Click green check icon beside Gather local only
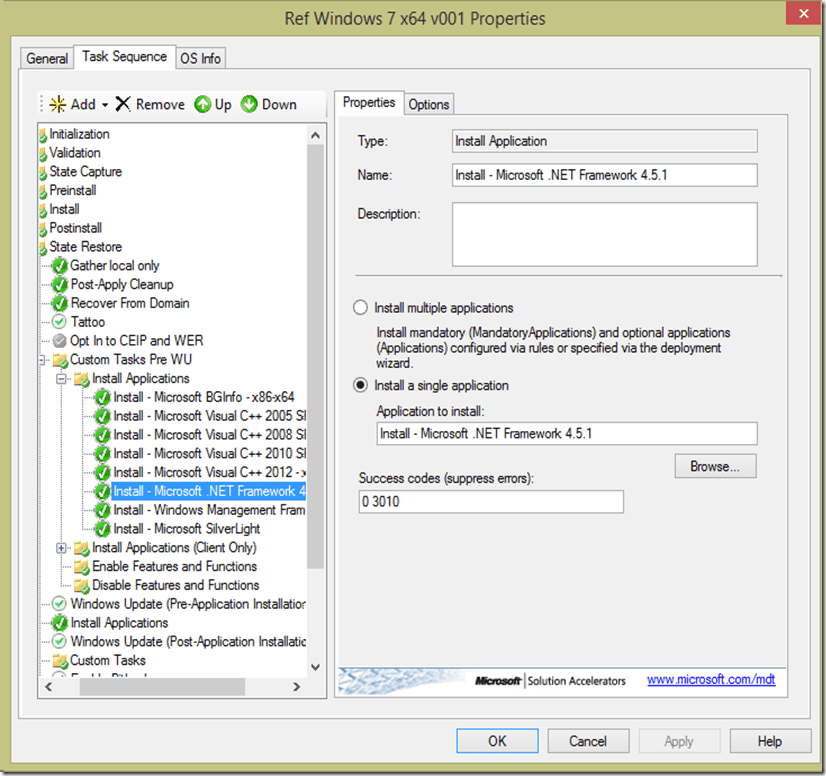The image size is (826, 776). [x=59, y=266]
